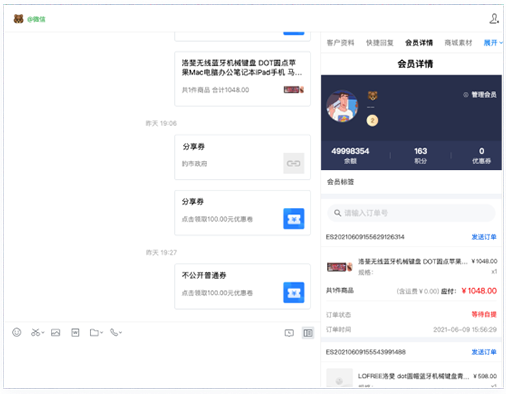Expand more tabs with 展开
Image resolution: width=507 pixels, height=394 pixels.
493,43
